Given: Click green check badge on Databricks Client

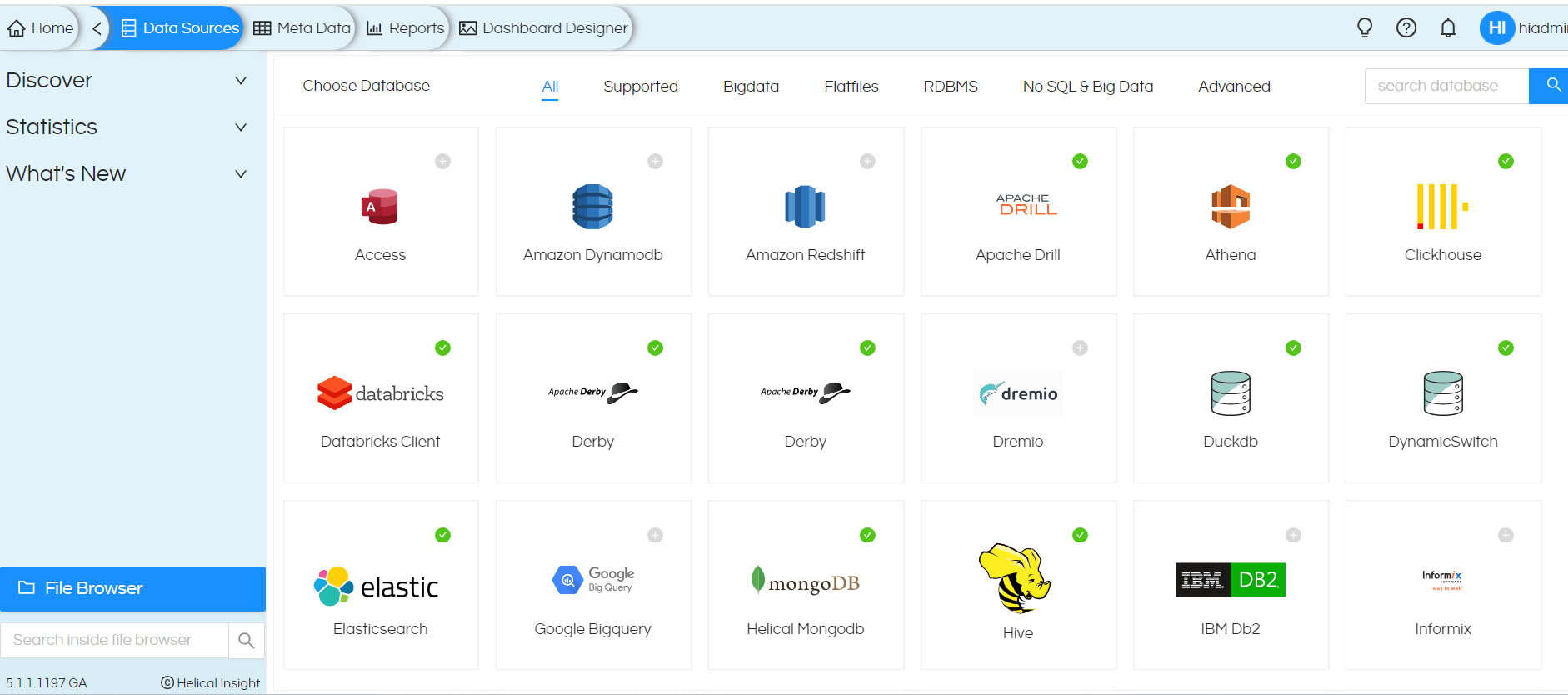Looking at the screenshot, I should pos(443,347).
